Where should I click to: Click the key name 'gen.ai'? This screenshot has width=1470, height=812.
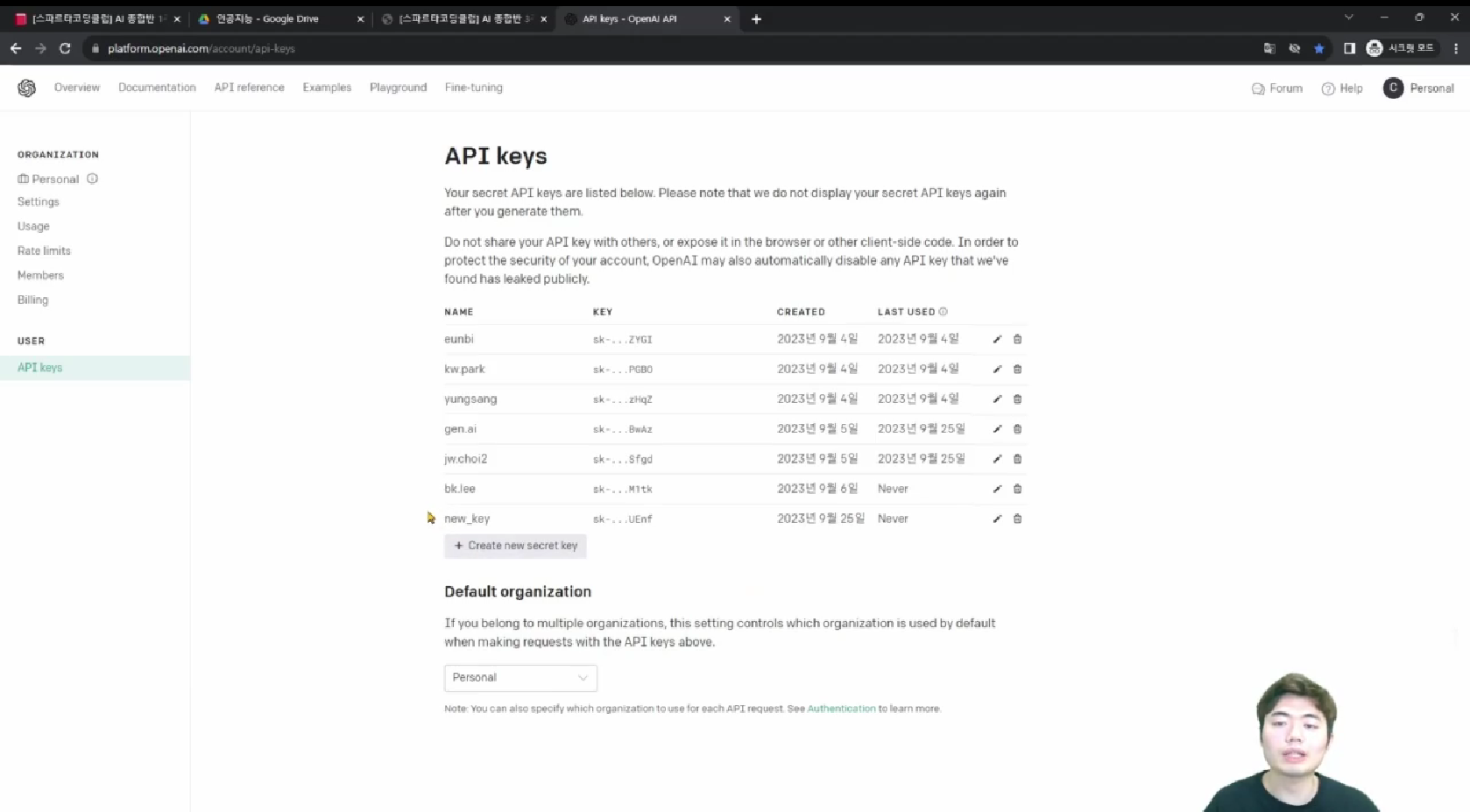[x=460, y=428]
